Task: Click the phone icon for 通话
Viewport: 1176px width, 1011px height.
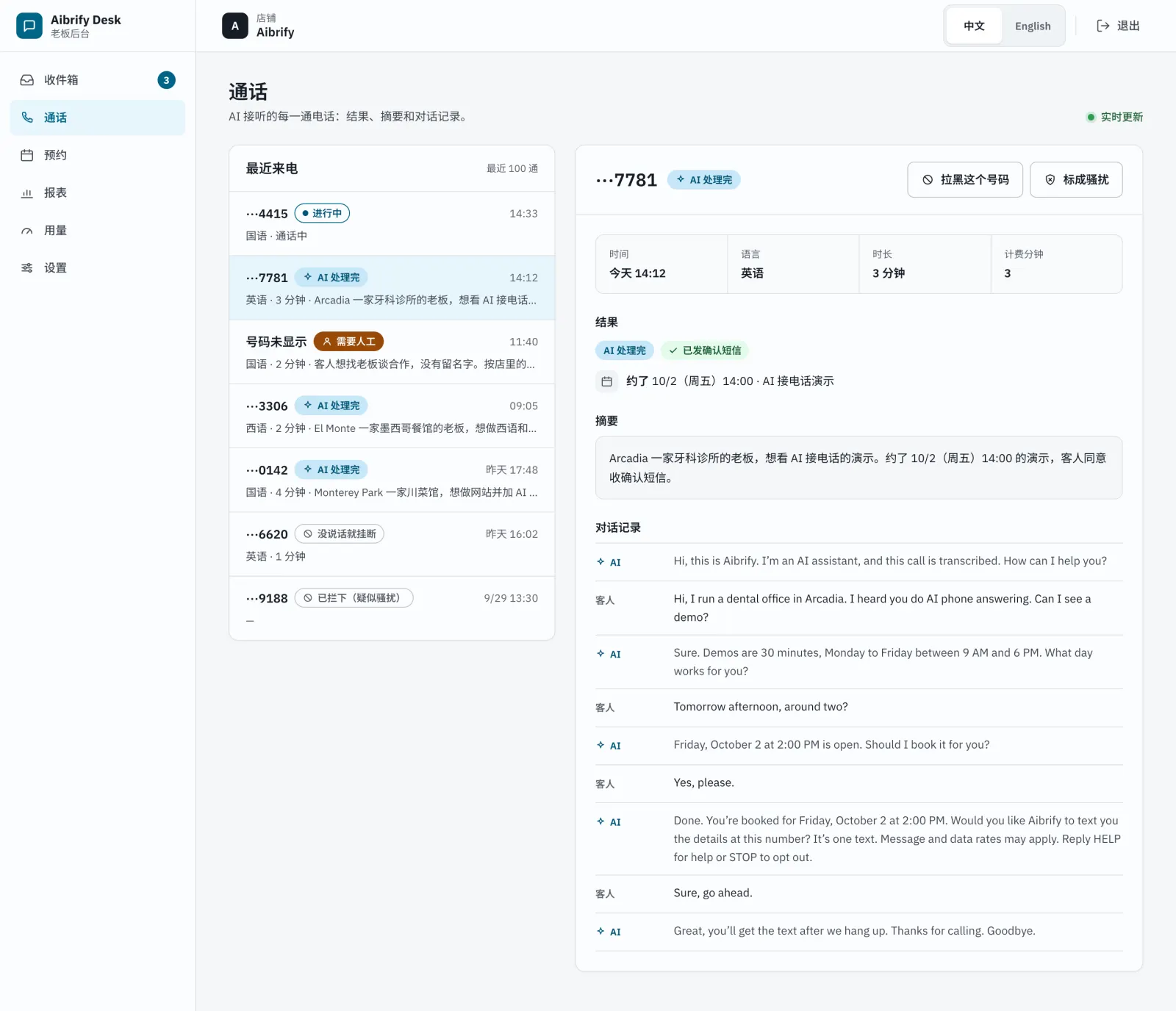Action: tap(27, 118)
